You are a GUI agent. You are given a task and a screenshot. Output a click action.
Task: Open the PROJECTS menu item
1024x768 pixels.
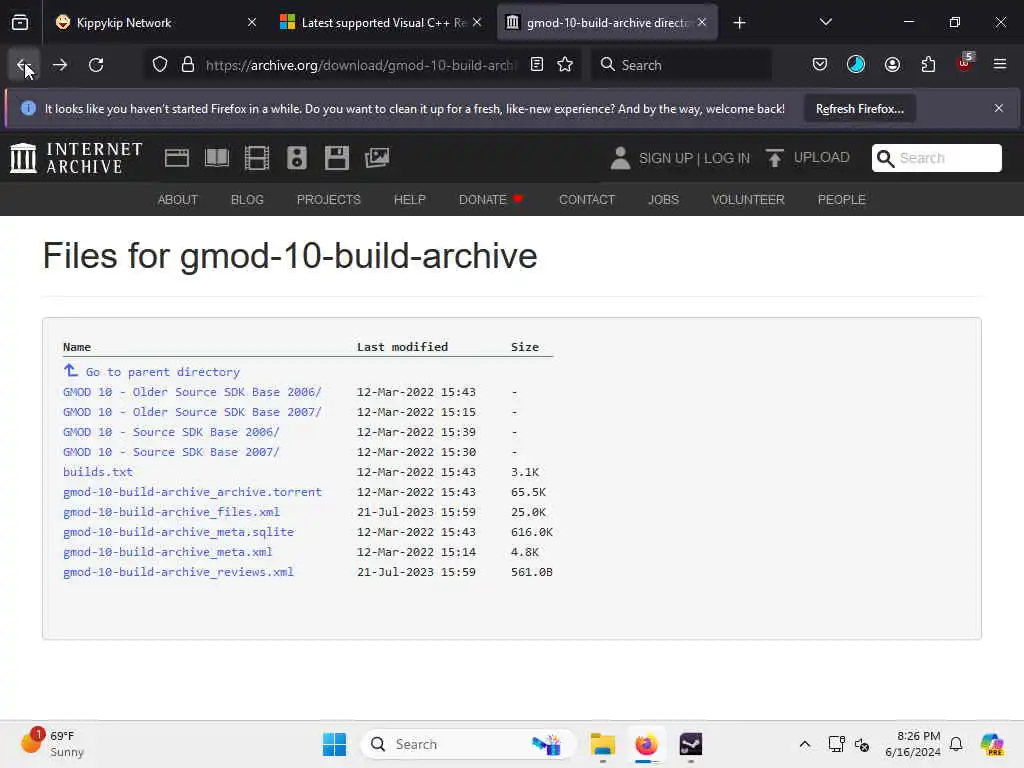pyautogui.click(x=328, y=200)
